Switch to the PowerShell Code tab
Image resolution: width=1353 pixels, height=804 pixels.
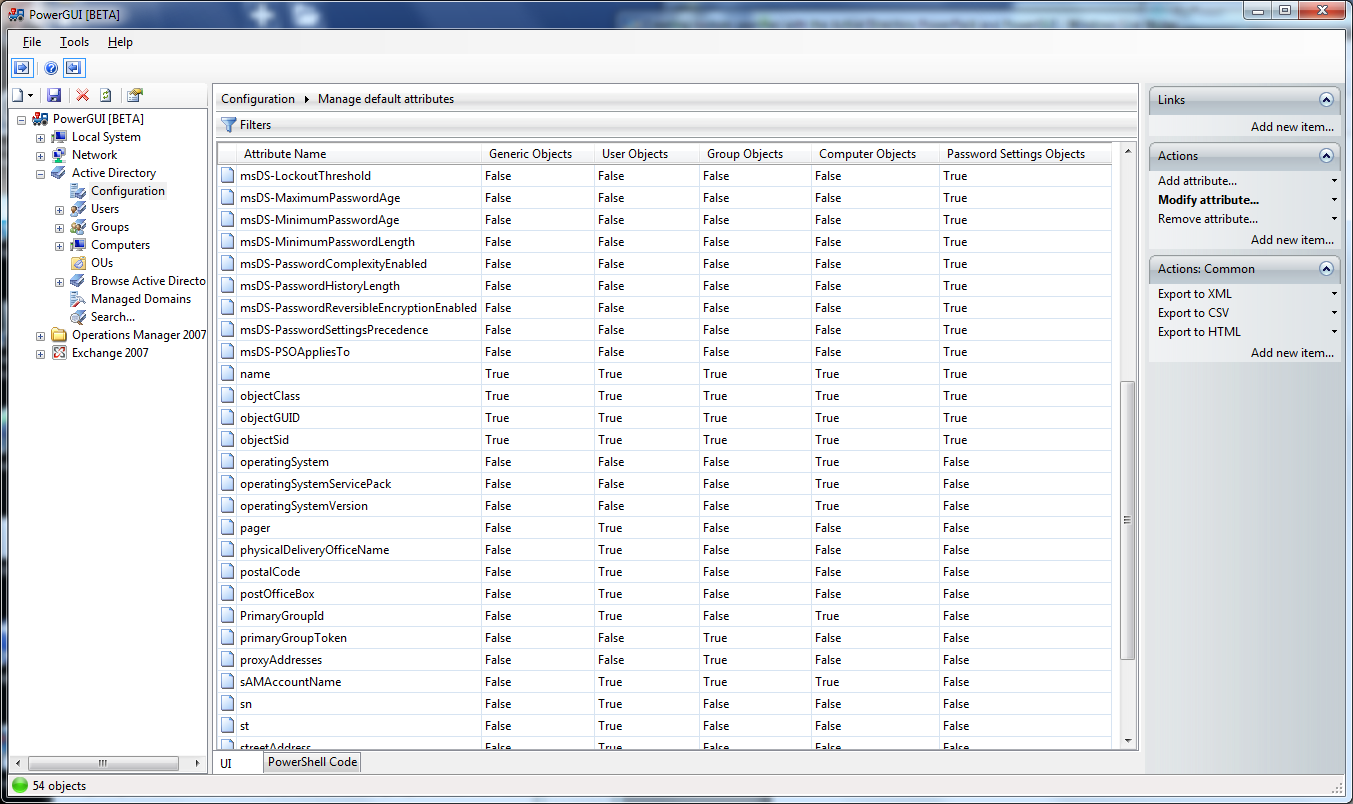point(312,762)
